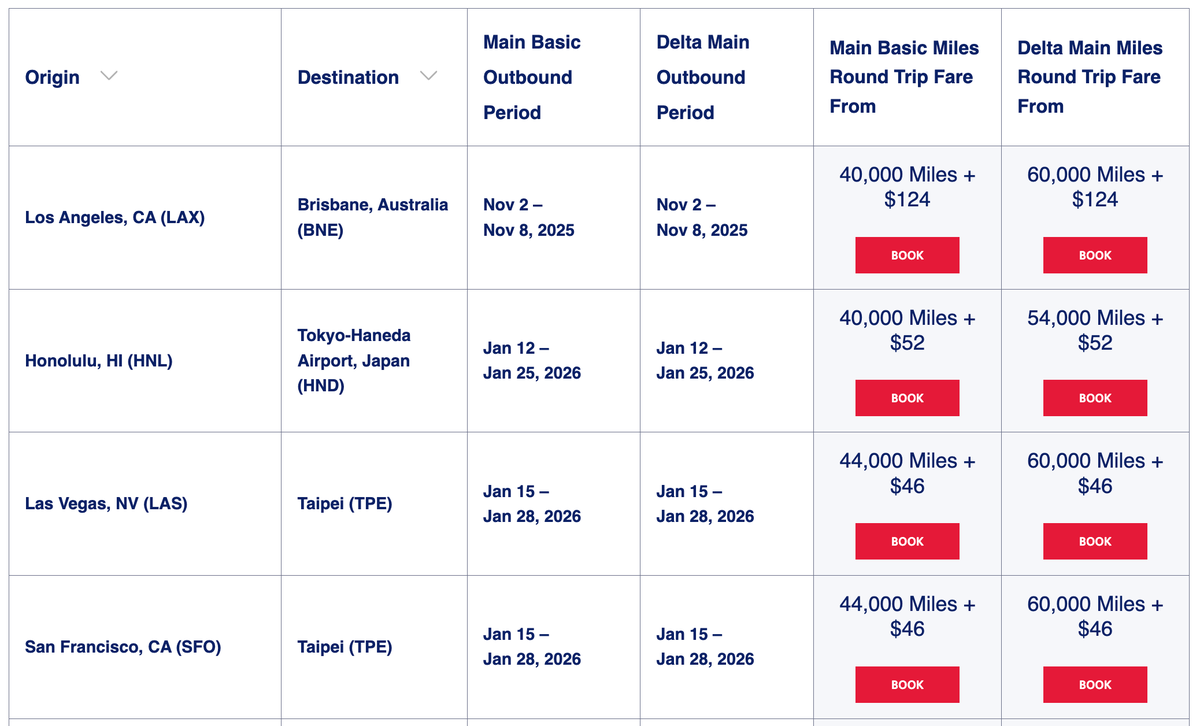
Task: Book Main Basic fare Los Angeles to Brisbane
Action: (x=907, y=255)
